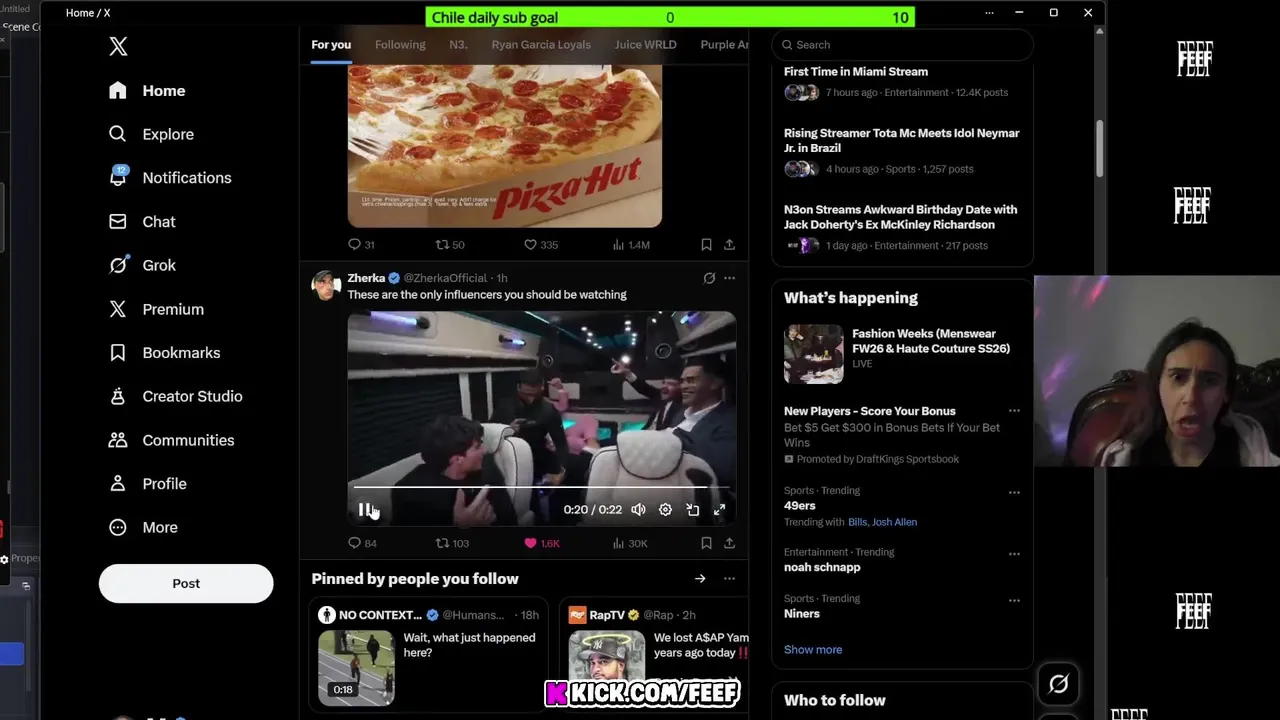Open noah schnapp trend options
This screenshot has width=1280, height=720.
point(1014,553)
